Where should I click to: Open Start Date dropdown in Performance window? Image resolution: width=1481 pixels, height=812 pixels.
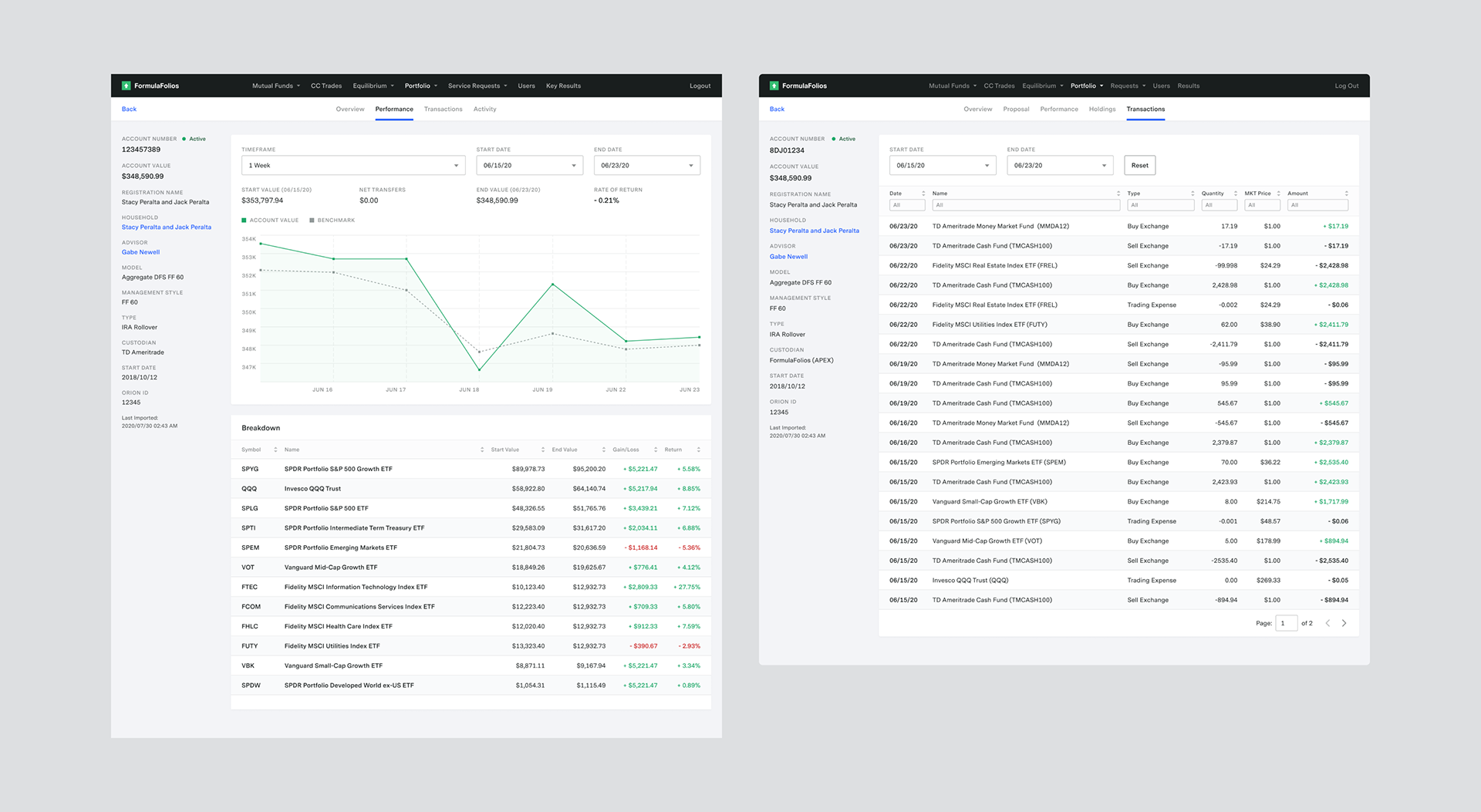tap(530, 166)
